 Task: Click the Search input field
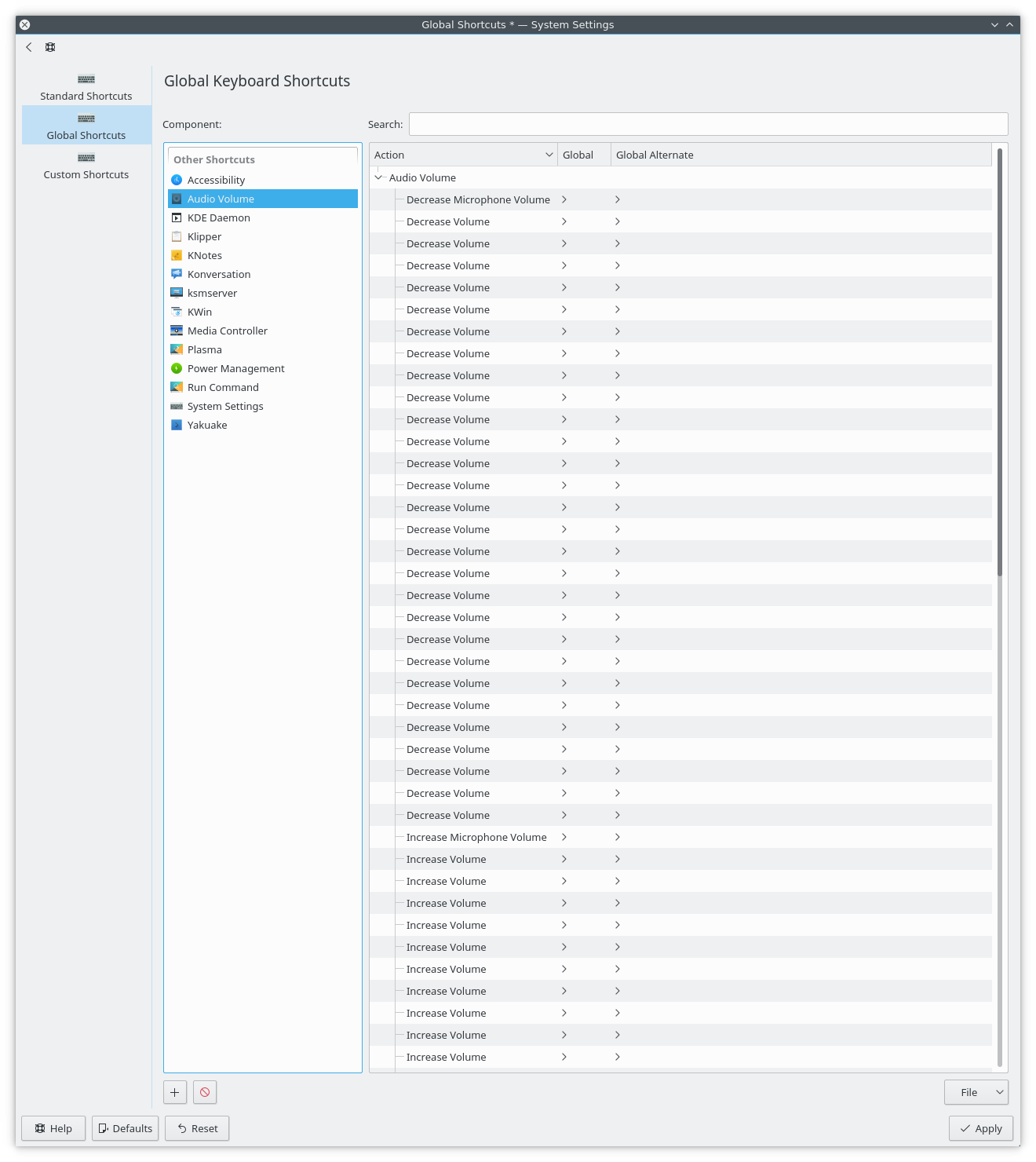point(708,124)
